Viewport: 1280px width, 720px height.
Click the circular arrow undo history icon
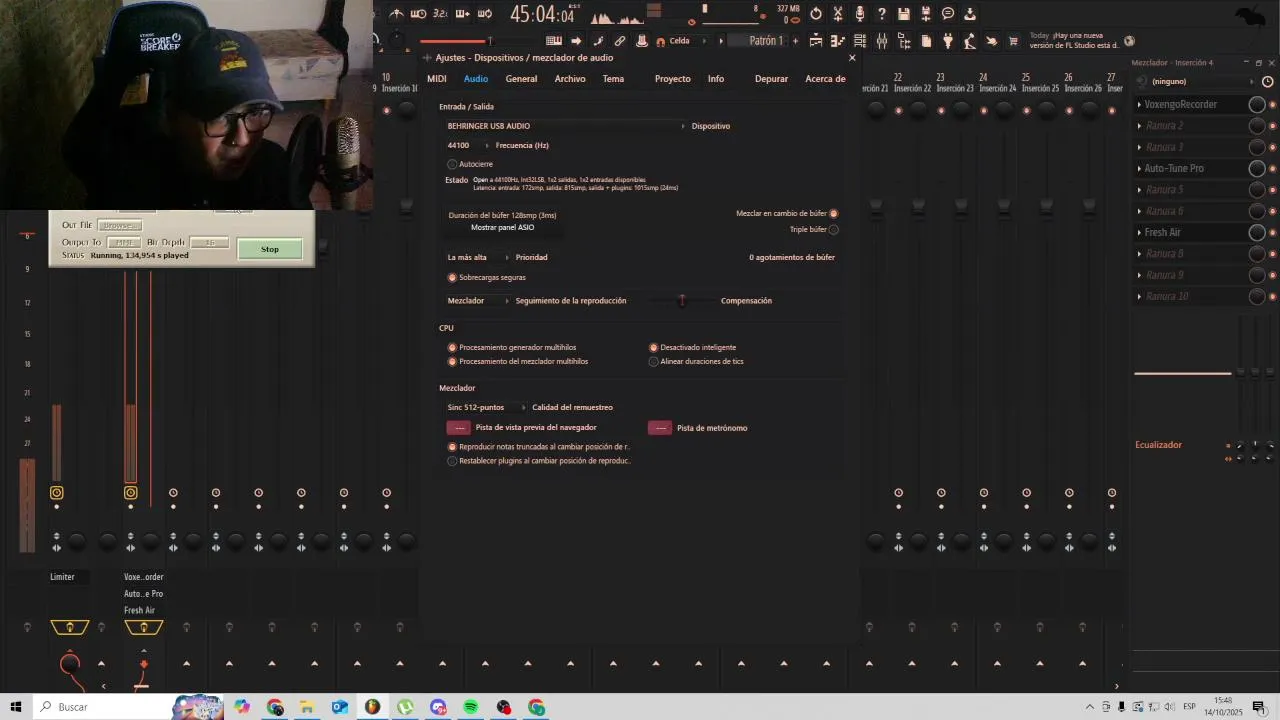(x=816, y=13)
